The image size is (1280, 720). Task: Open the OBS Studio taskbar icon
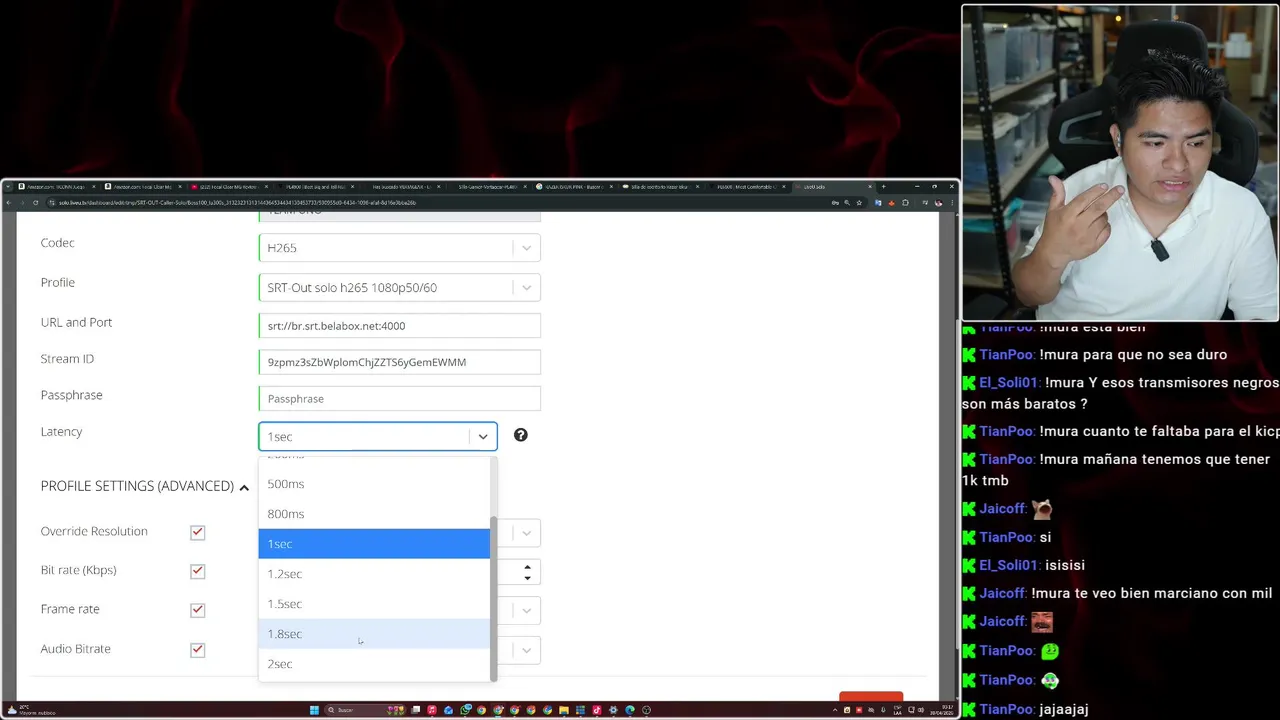click(x=646, y=710)
